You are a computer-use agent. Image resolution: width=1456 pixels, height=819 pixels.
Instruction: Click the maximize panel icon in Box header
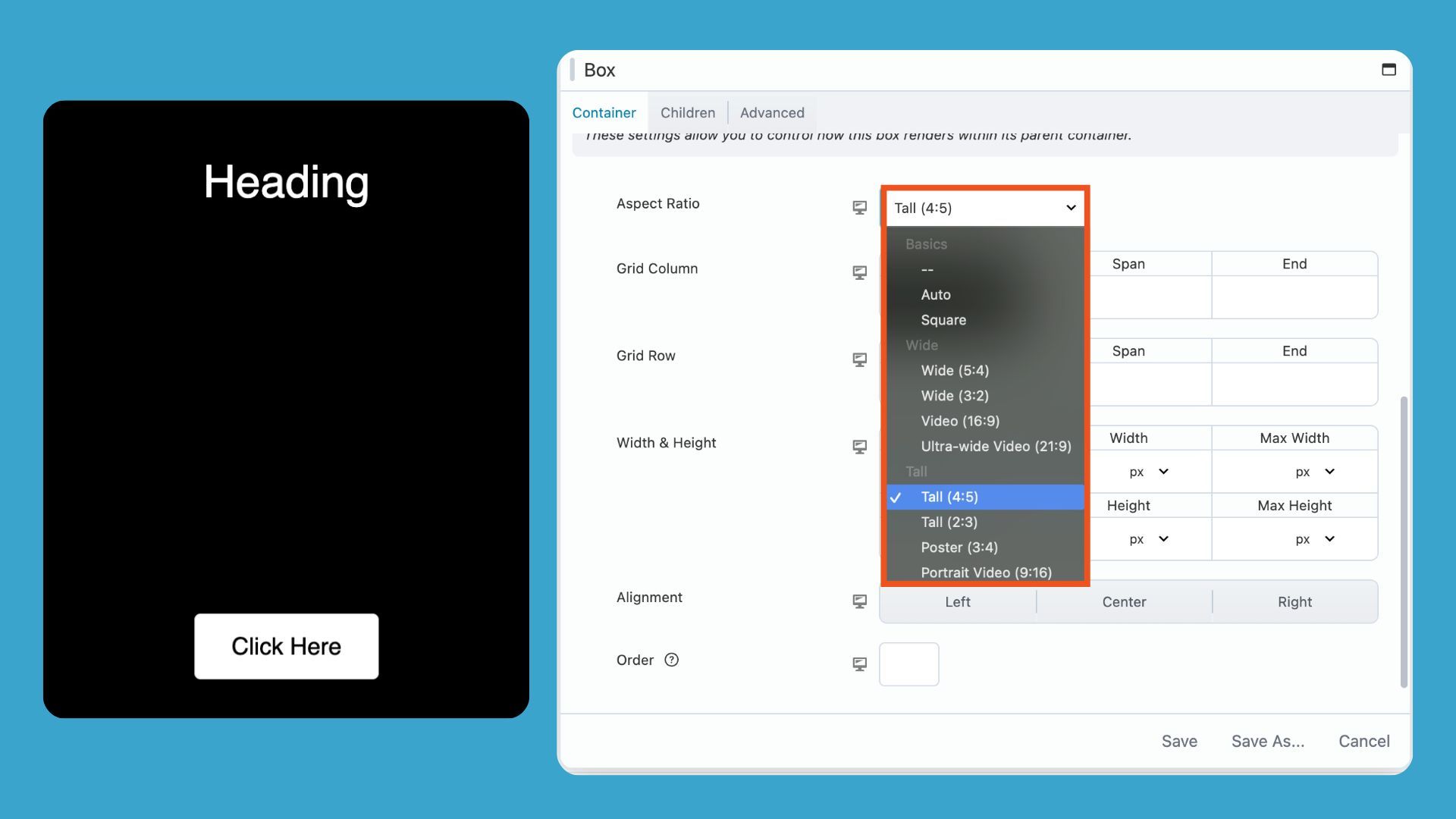pos(1389,70)
